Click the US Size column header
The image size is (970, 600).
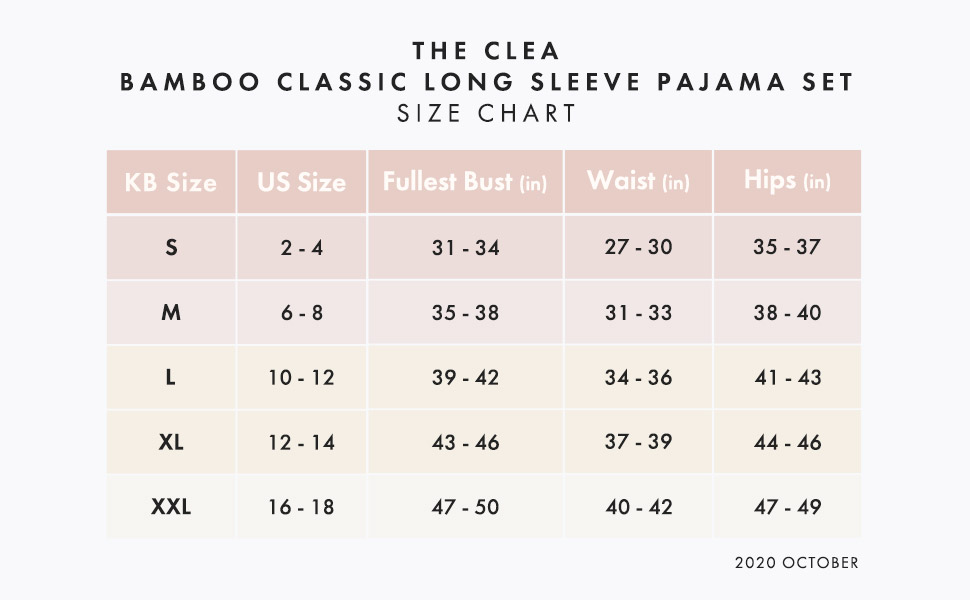point(301,183)
